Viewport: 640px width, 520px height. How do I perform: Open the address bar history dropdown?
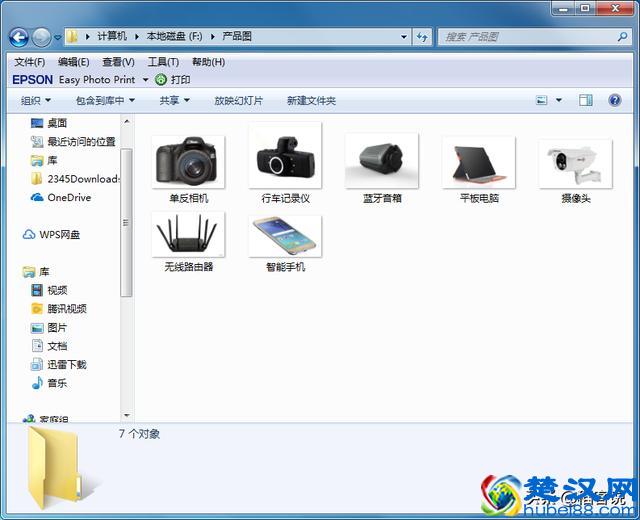tap(404, 37)
